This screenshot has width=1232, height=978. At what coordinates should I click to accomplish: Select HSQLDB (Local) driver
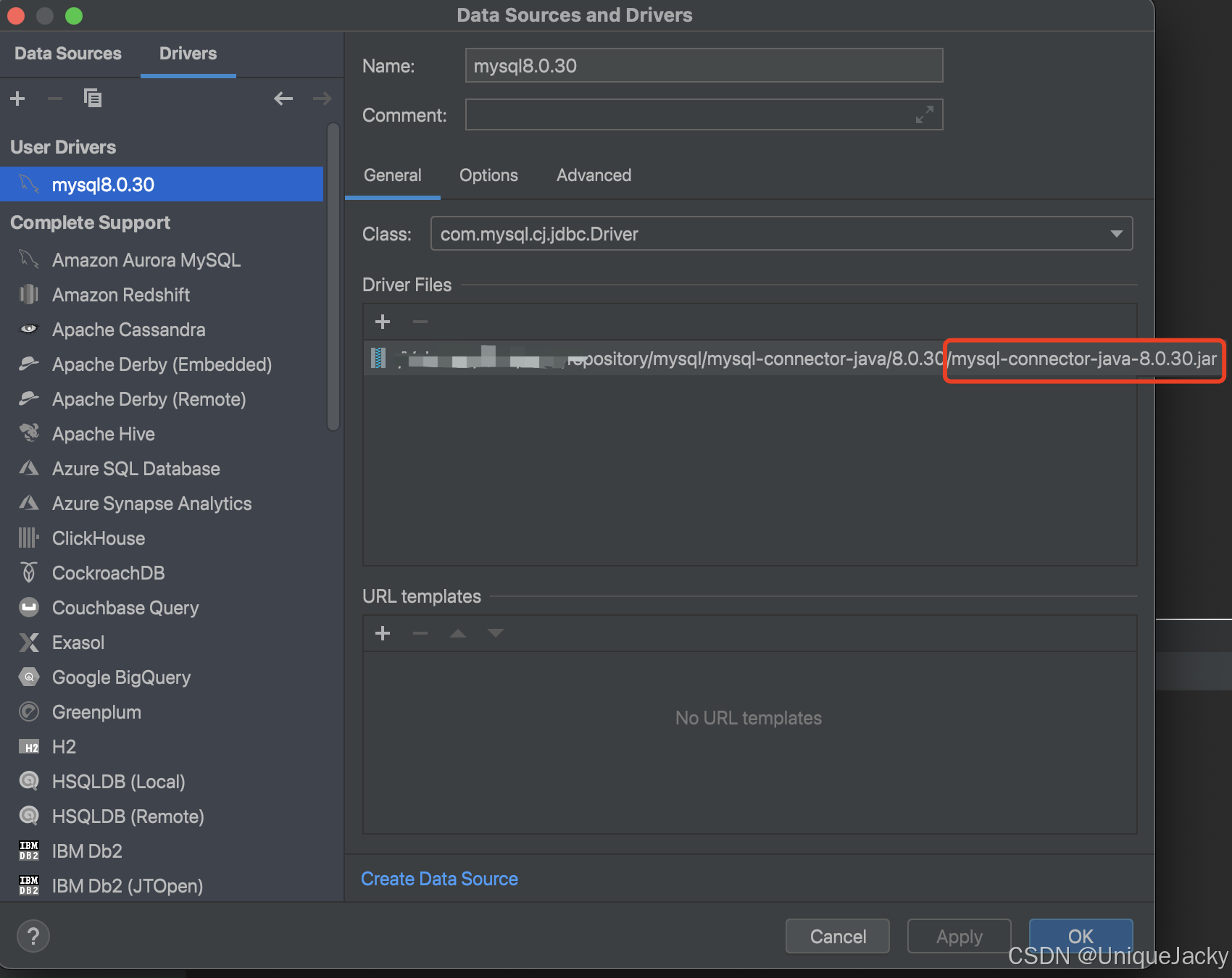coord(162,782)
